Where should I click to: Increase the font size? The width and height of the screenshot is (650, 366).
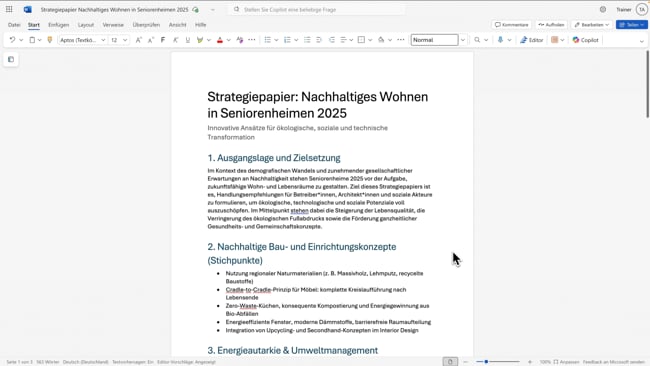point(138,40)
